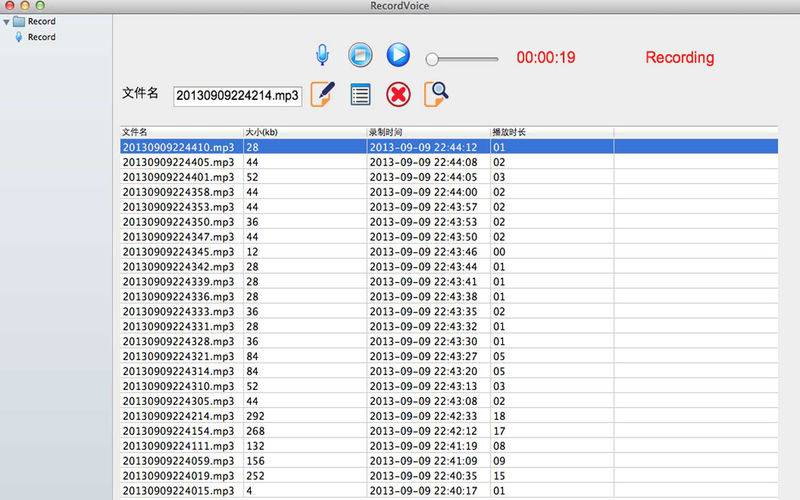Select row 20130909224111.mp3

[x=449, y=445]
